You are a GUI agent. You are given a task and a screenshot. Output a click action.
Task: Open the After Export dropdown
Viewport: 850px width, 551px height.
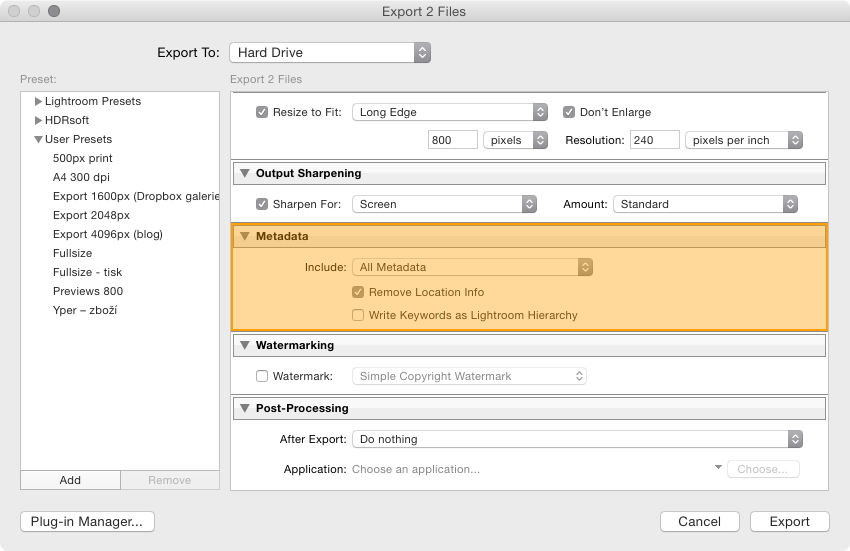tap(577, 439)
